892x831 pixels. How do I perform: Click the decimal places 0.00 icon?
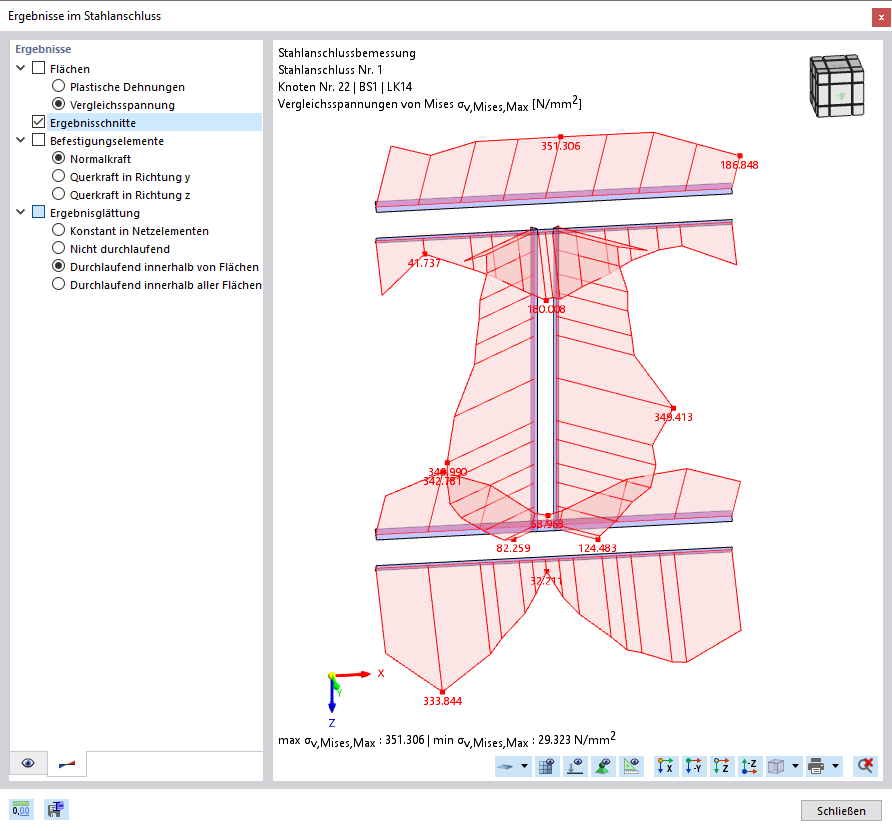tap(21, 809)
